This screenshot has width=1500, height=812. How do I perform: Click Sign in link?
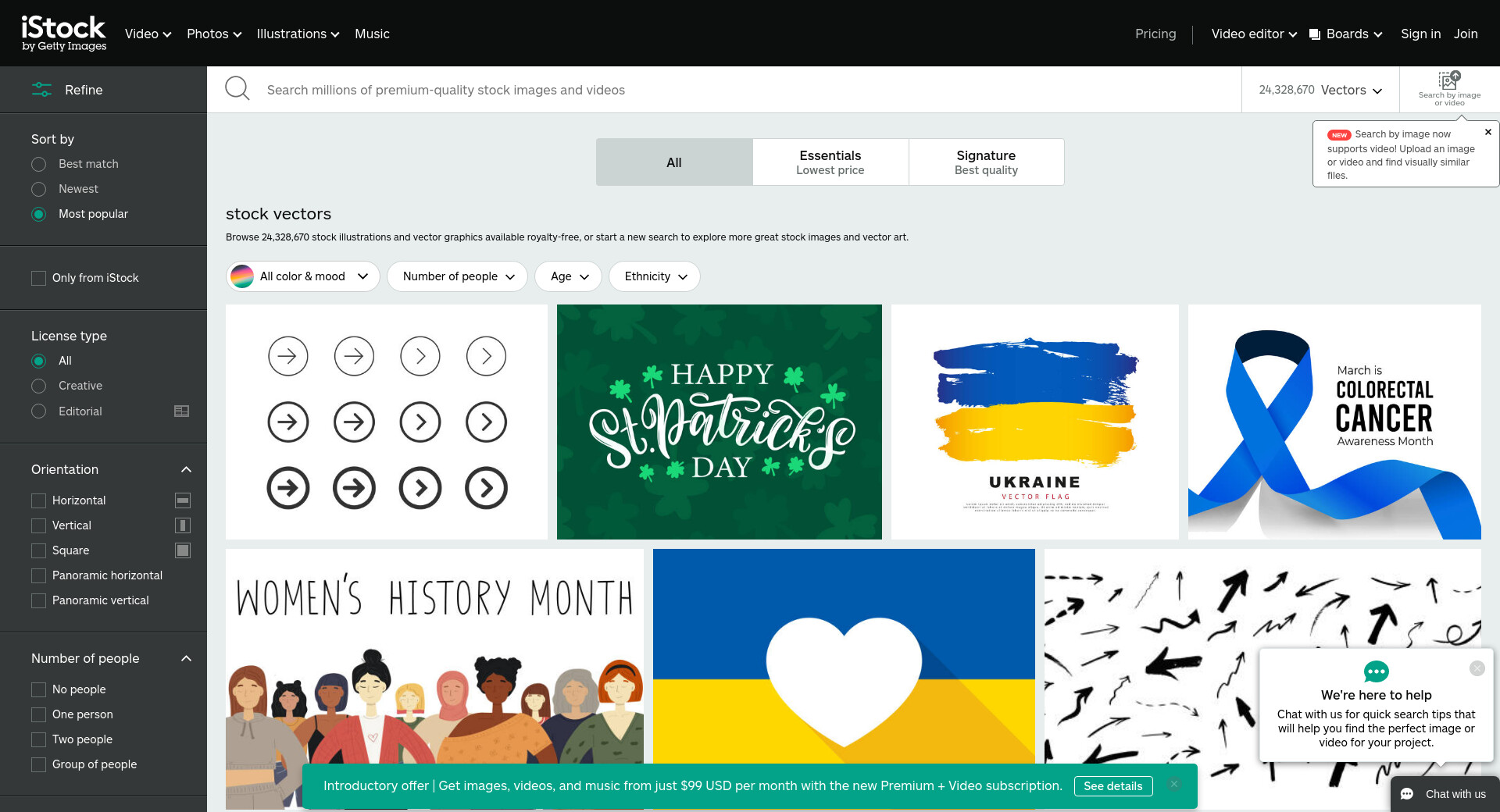click(x=1420, y=34)
